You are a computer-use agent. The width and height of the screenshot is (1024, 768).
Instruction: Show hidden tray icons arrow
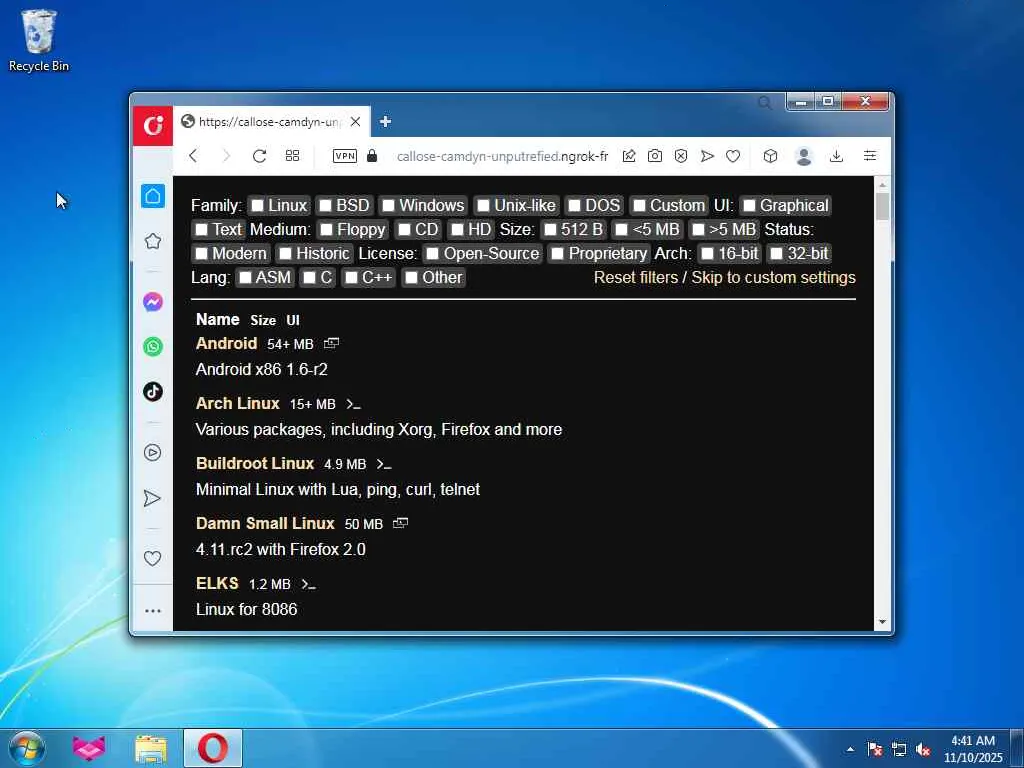click(x=850, y=749)
